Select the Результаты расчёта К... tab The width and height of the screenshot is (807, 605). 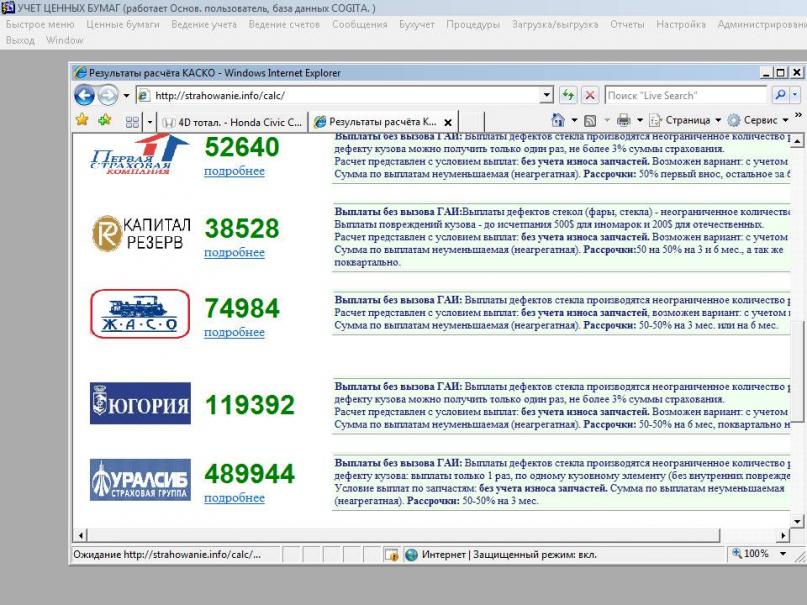(x=382, y=122)
